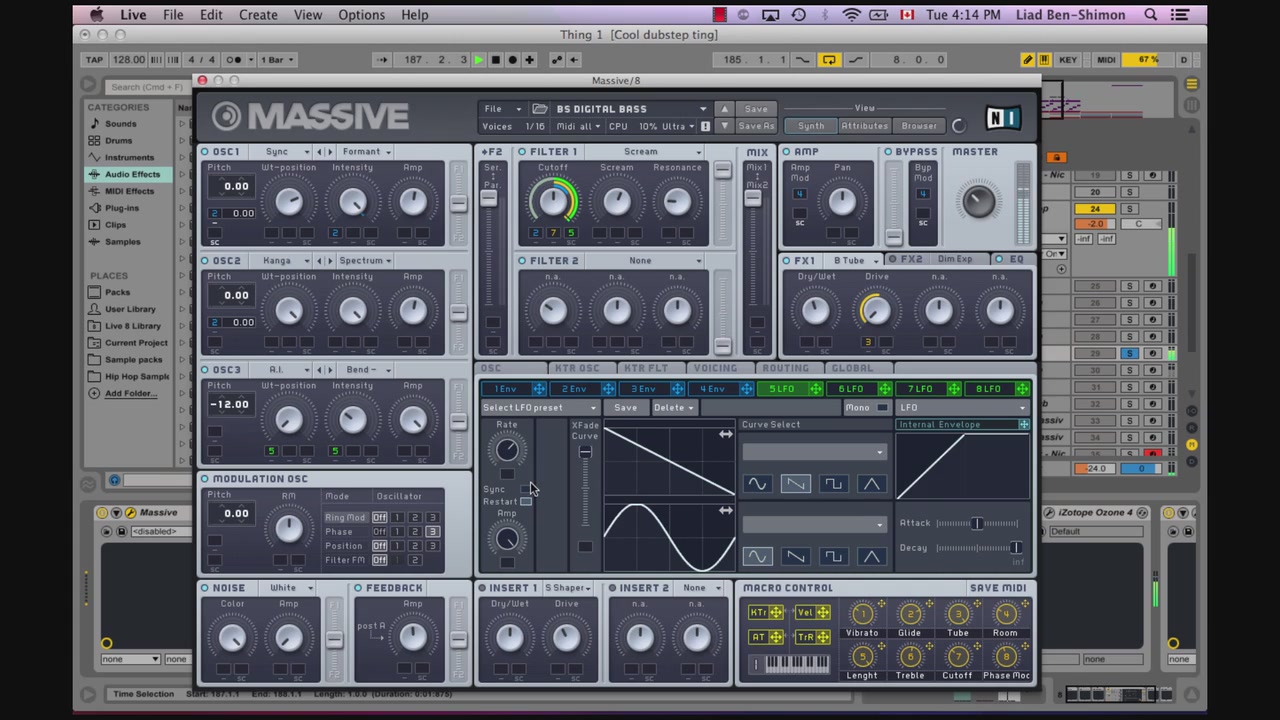This screenshot has width=1280, height=720.
Task: Click the record button in Ableton transport
Action: 512,60
